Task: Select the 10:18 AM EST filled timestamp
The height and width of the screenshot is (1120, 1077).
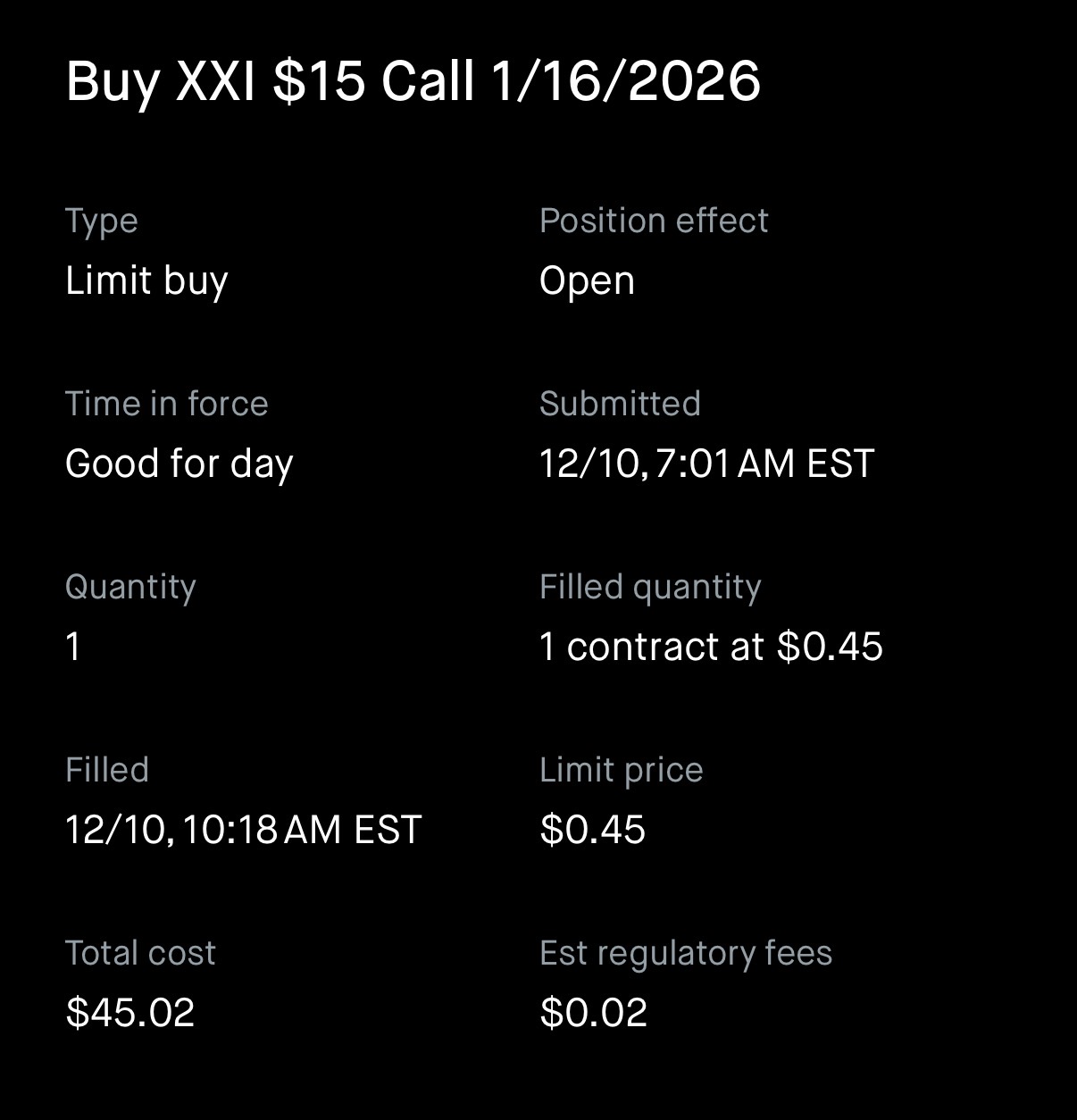Action: click(243, 830)
